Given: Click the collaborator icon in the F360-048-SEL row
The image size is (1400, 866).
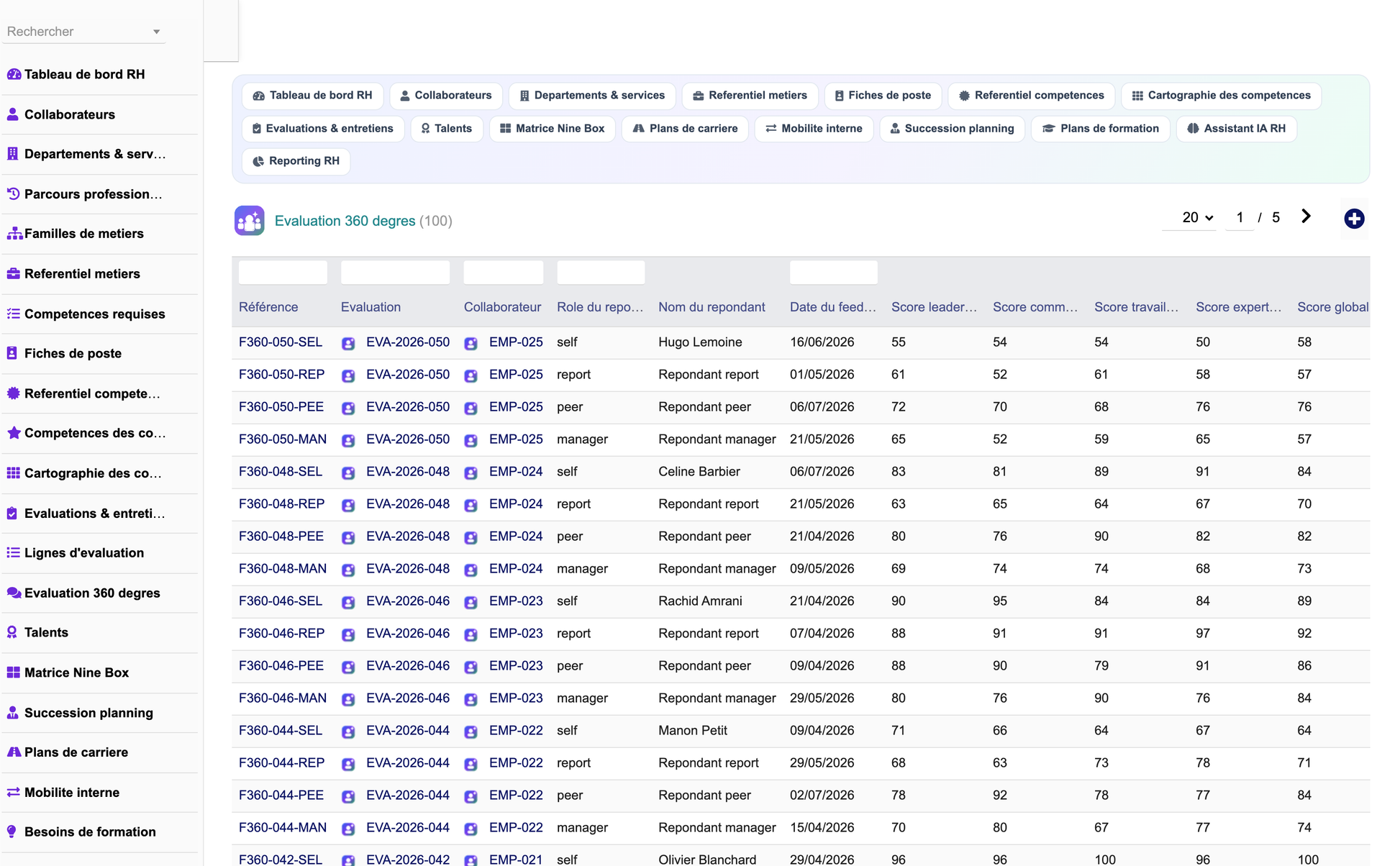Looking at the screenshot, I should 471,473.
